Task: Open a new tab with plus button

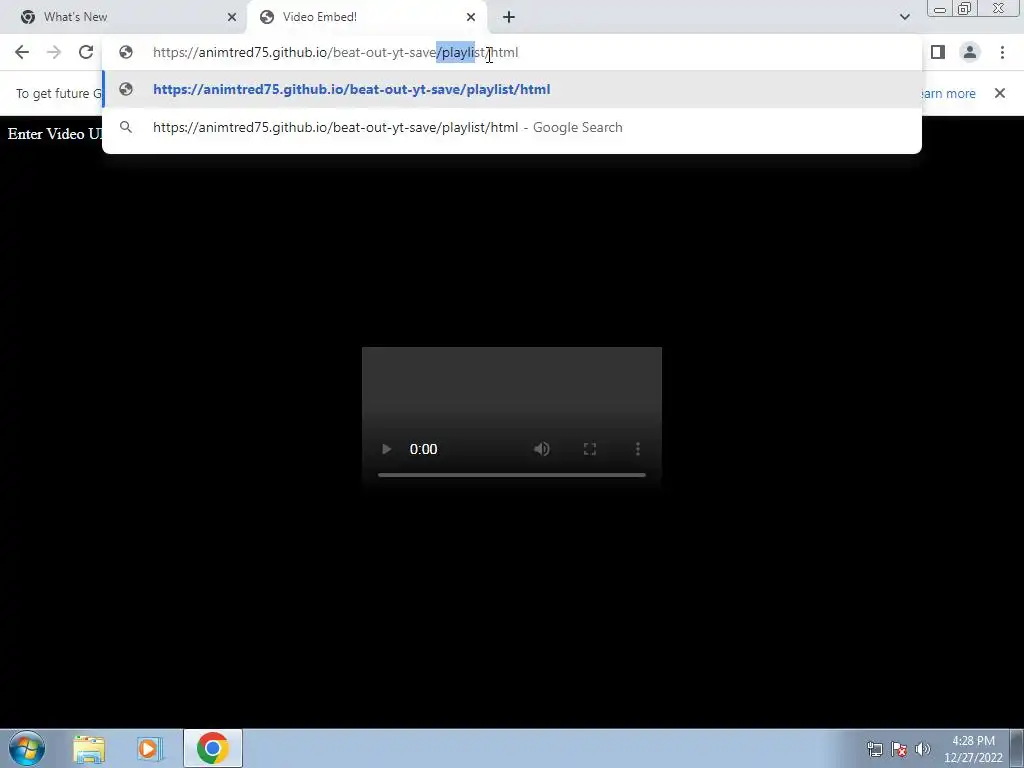Action: pyautogui.click(x=509, y=17)
